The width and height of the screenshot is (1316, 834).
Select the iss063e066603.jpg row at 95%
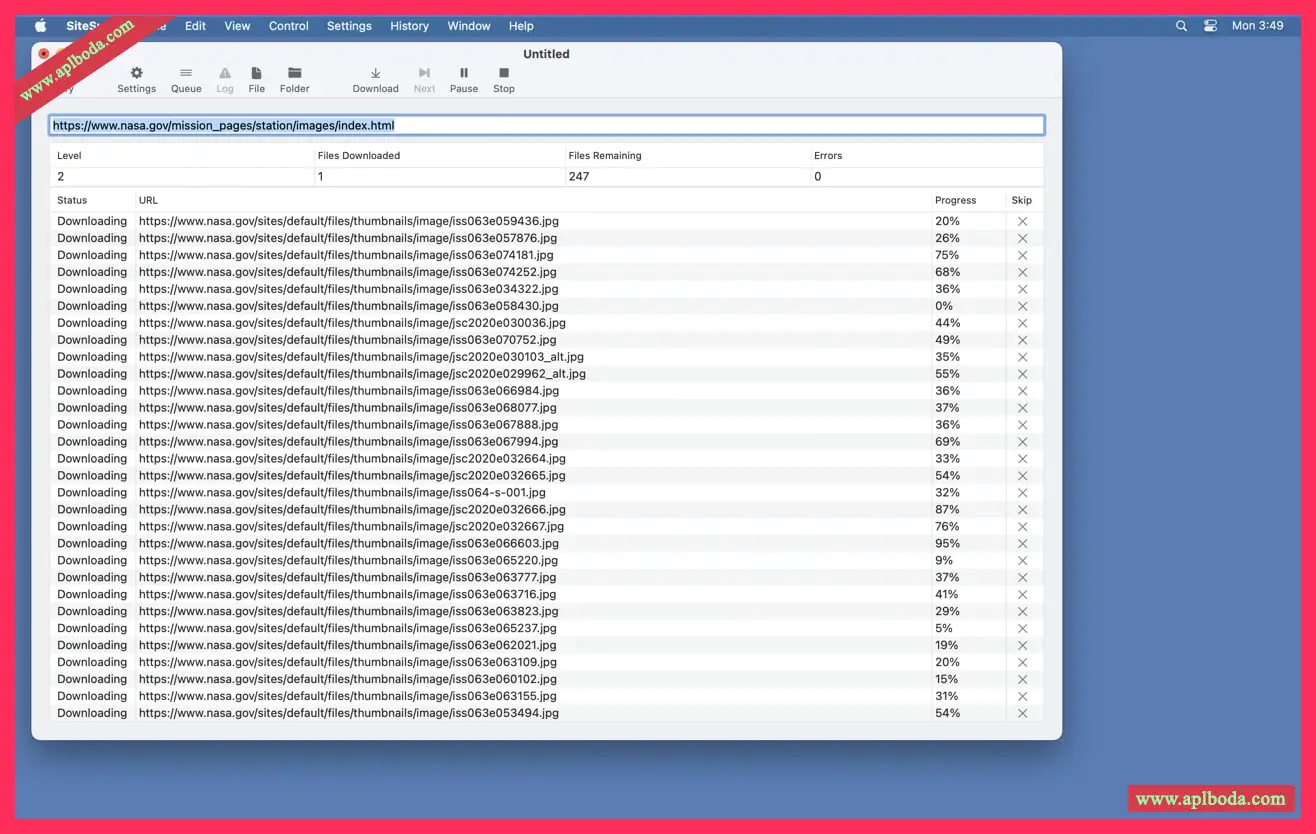click(348, 544)
